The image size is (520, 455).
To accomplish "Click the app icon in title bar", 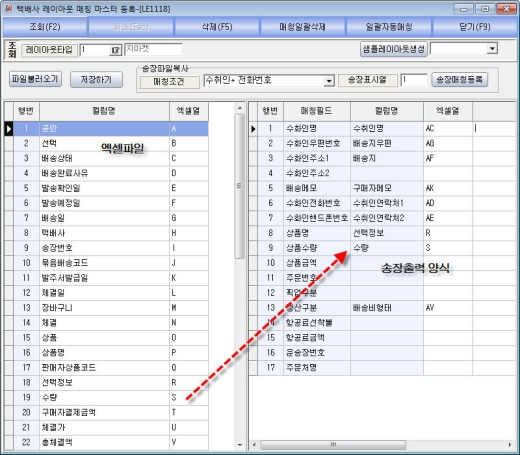I will pyautogui.click(x=9, y=8).
